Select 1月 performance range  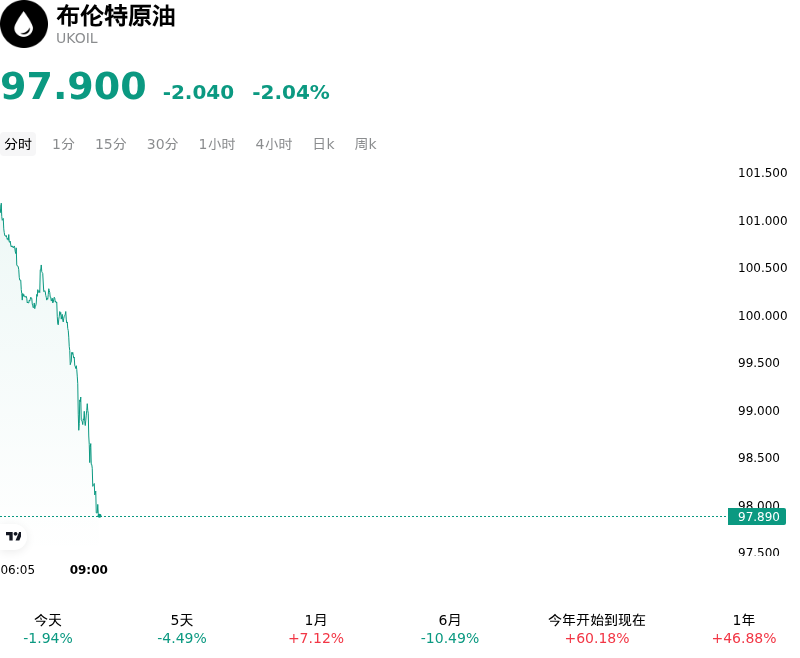click(316, 629)
